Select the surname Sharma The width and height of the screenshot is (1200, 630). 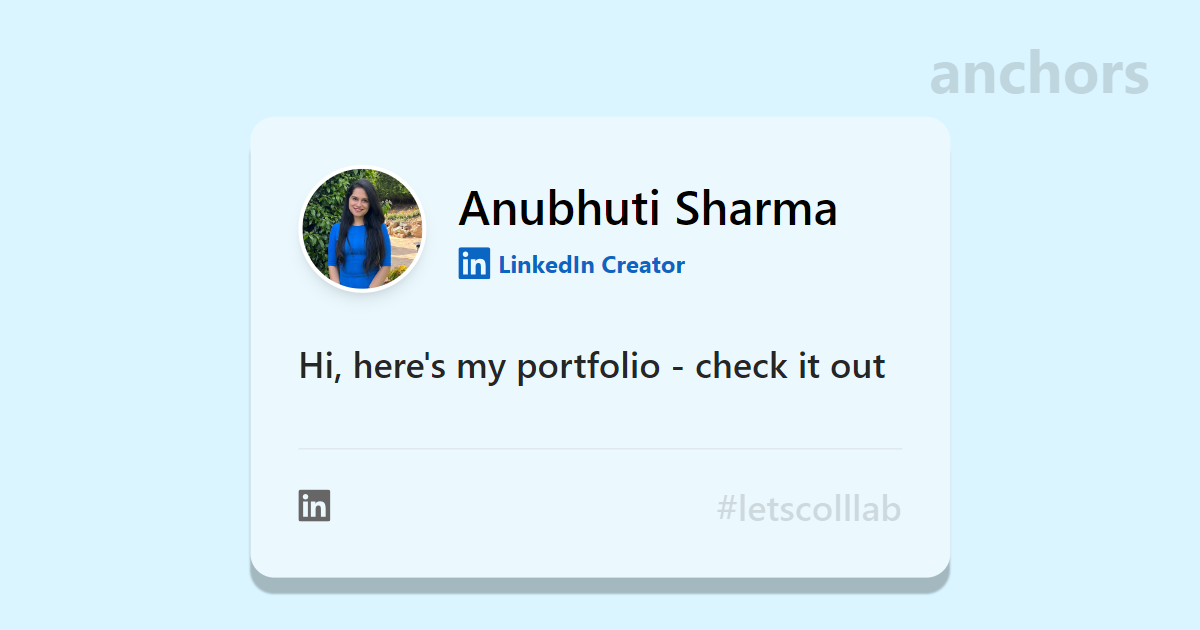[x=756, y=208]
